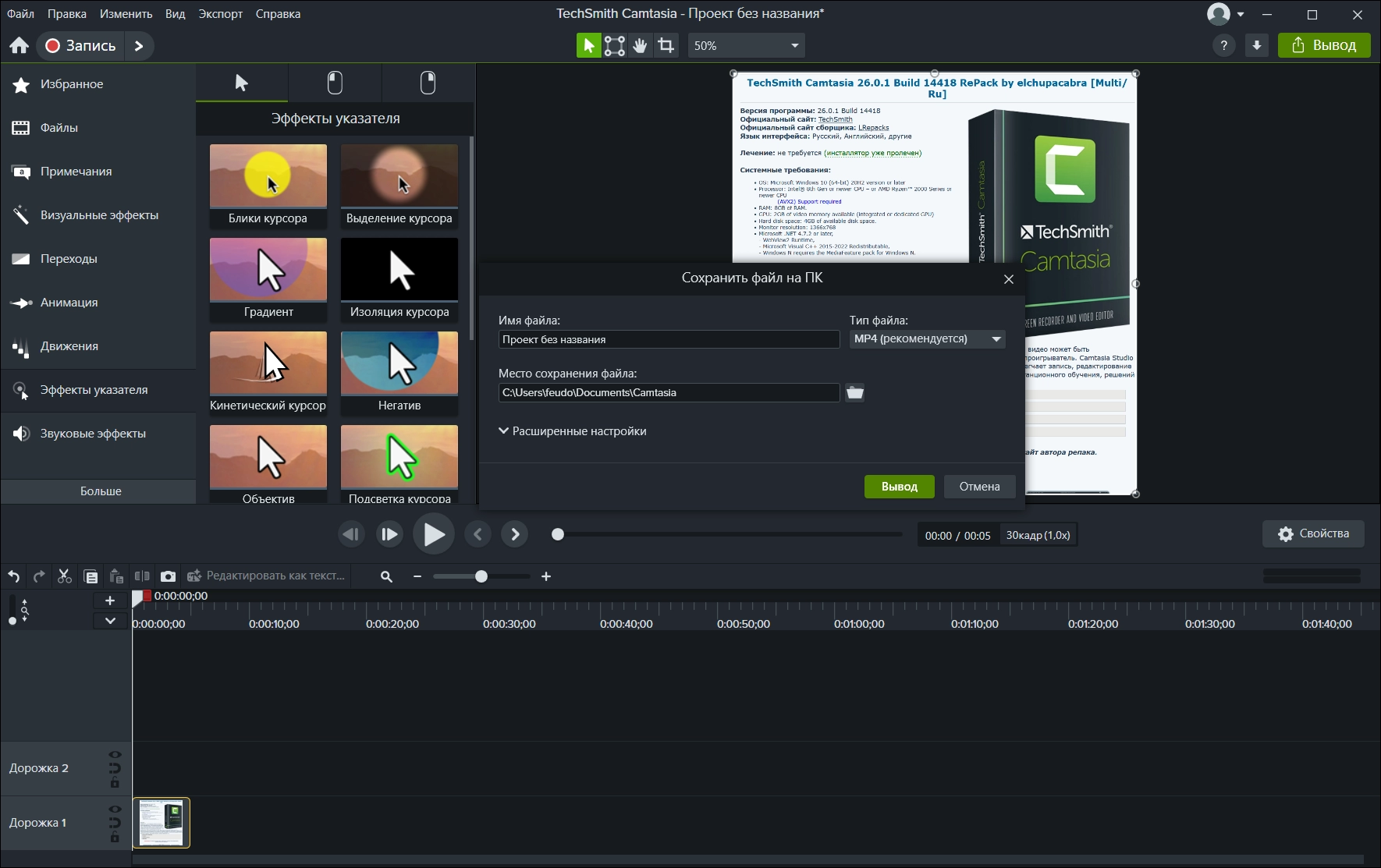Open the Экспорт menu
Image resolution: width=1381 pixels, height=868 pixels.
tap(221, 14)
